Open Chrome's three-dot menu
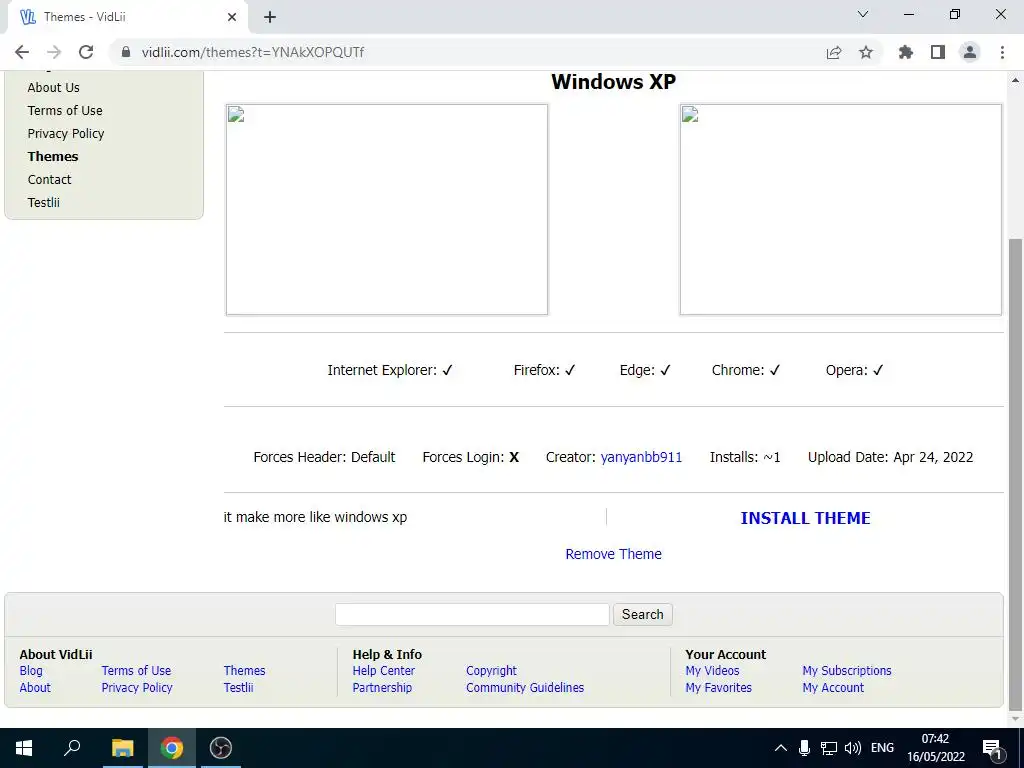This screenshot has width=1024, height=768. click(1002, 52)
